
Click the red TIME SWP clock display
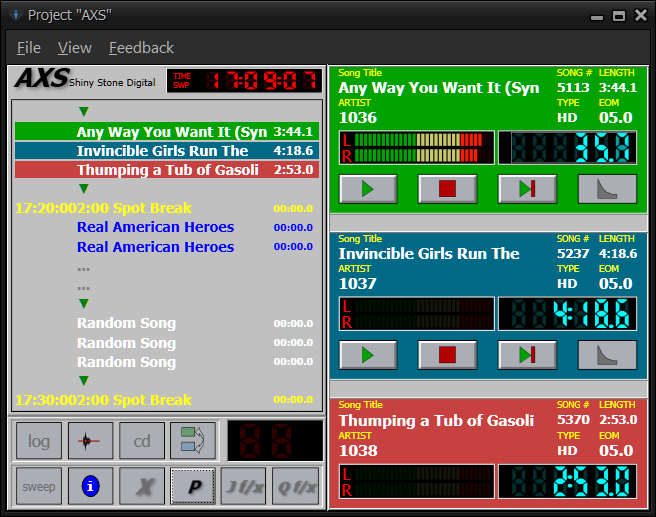pos(244,80)
